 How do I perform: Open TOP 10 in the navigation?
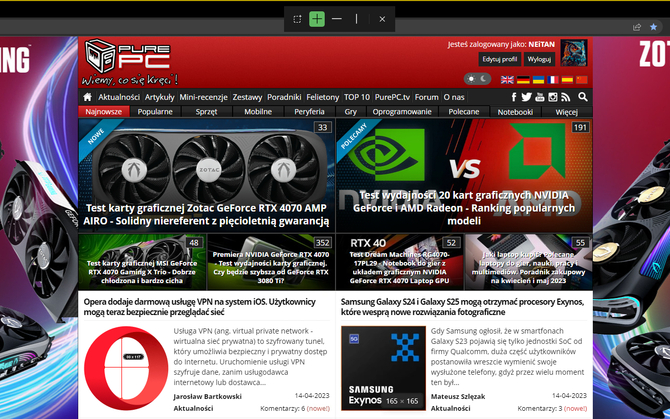pyautogui.click(x=357, y=97)
